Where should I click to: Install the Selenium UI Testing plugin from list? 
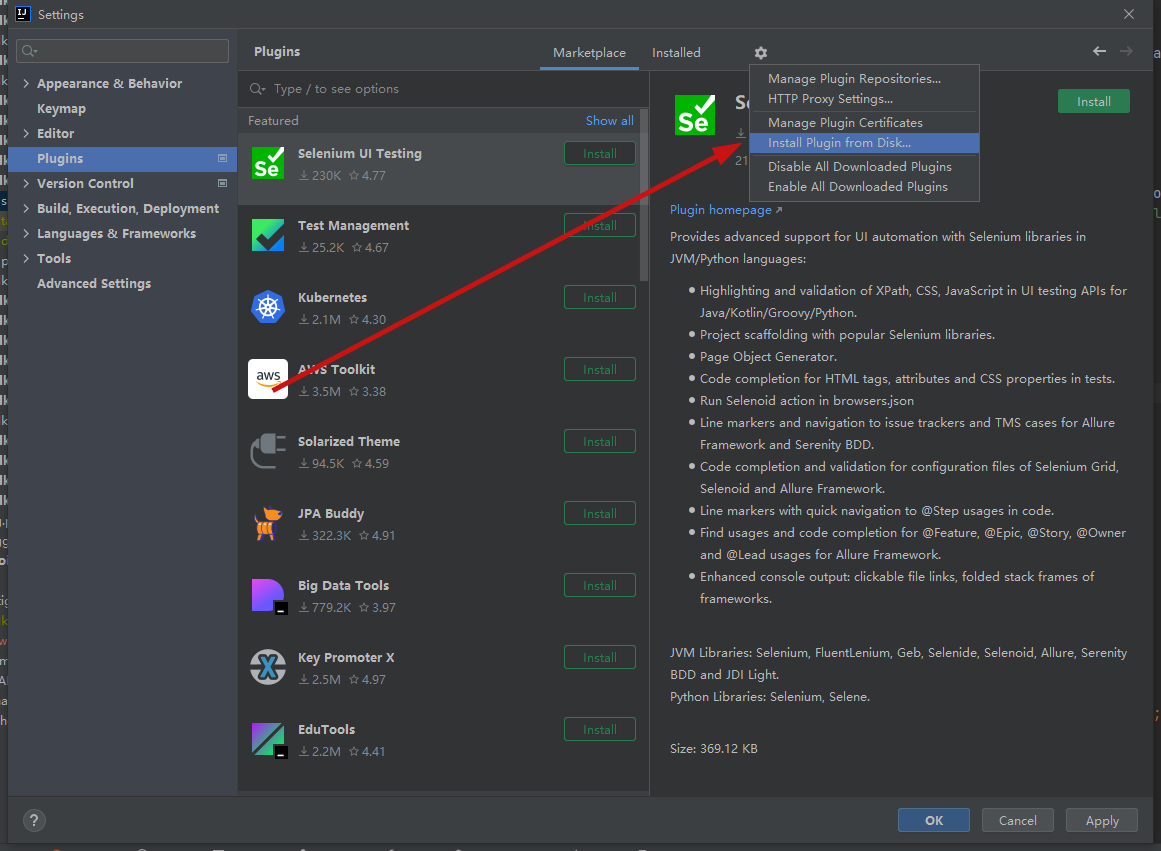click(x=600, y=153)
